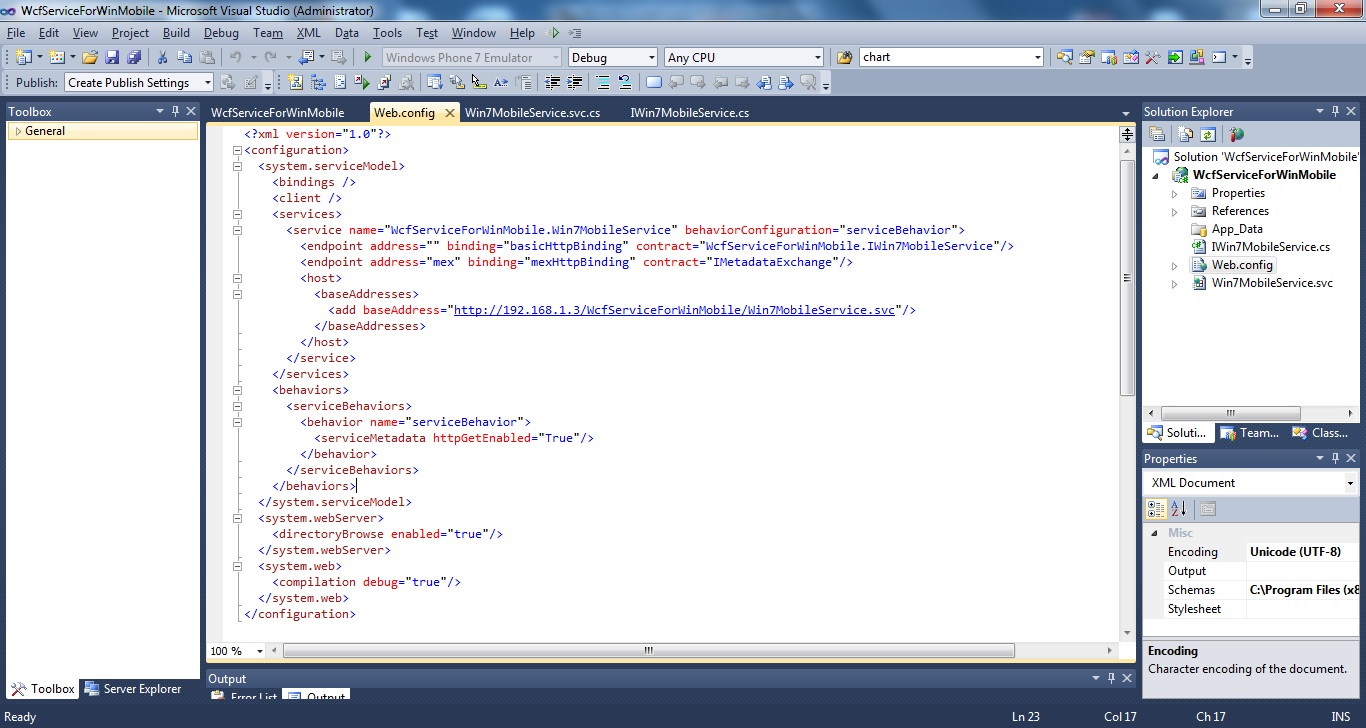Viewport: 1366px width, 728px height.
Task: Click the editor's vertical scrollbar thumb
Action: click(1127, 277)
